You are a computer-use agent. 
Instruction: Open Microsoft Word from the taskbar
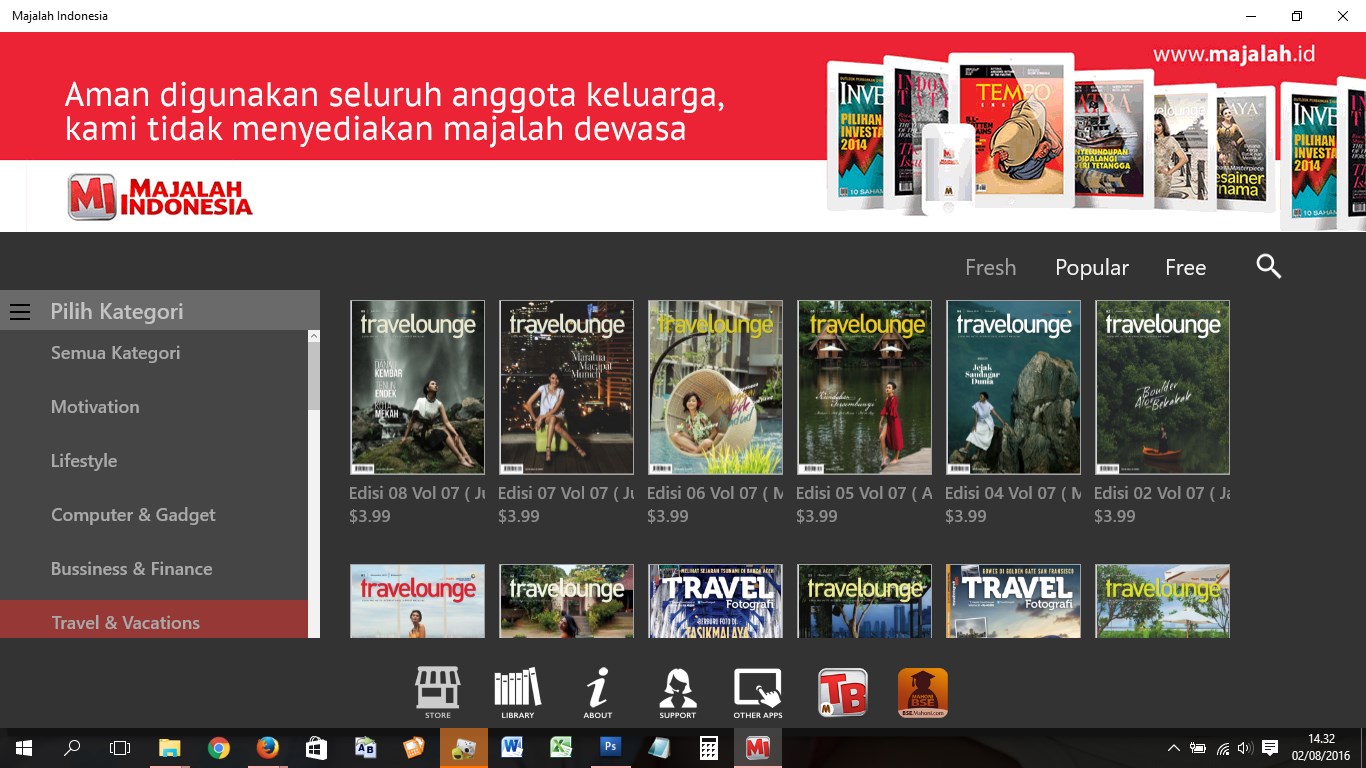coord(512,748)
